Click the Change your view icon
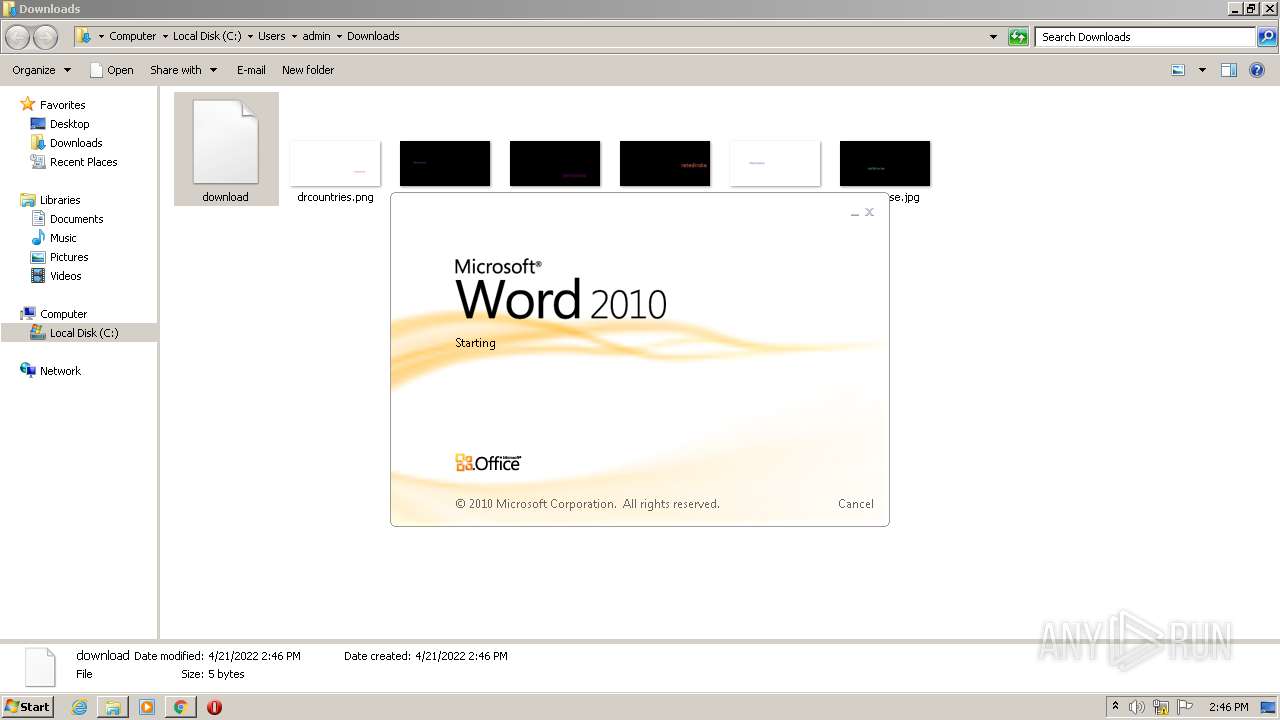The width and height of the screenshot is (1280, 720). (1178, 70)
